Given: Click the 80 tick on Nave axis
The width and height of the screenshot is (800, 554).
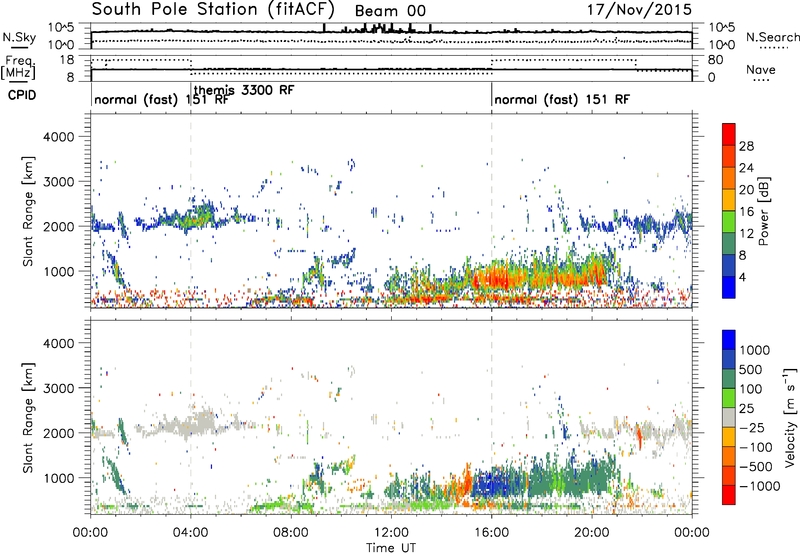Looking at the screenshot, I should click(715, 60).
